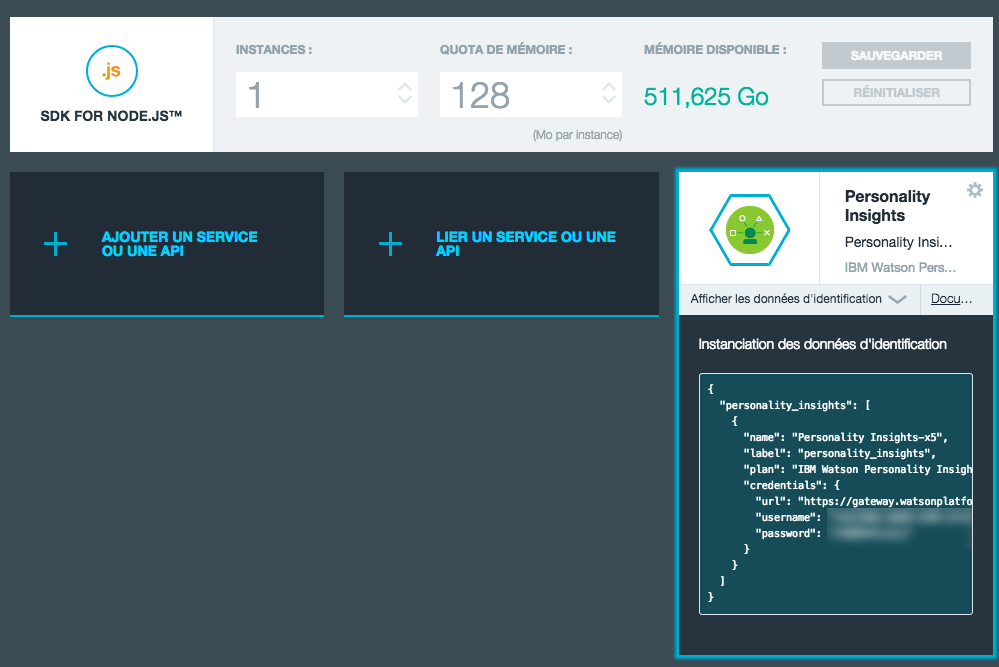Image resolution: width=999 pixels, height=667 pixels.
Task: Increase Quota de mémoire with up arrow
Action: coord(608,87)
